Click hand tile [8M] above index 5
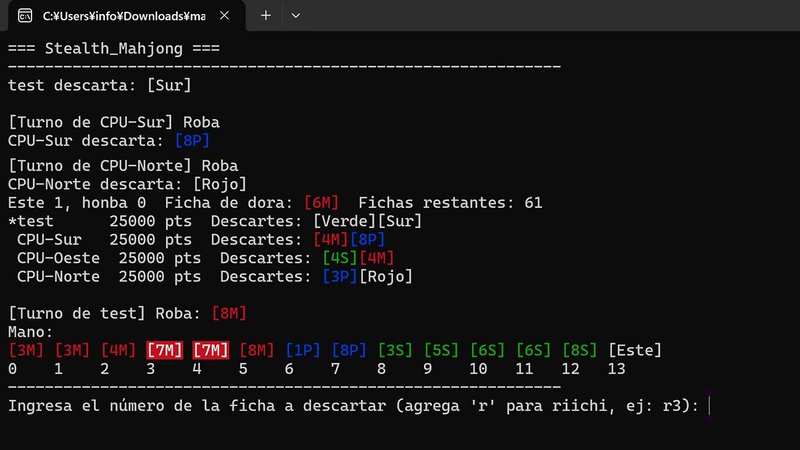This screenshot has width=800, height=450. 257,351
